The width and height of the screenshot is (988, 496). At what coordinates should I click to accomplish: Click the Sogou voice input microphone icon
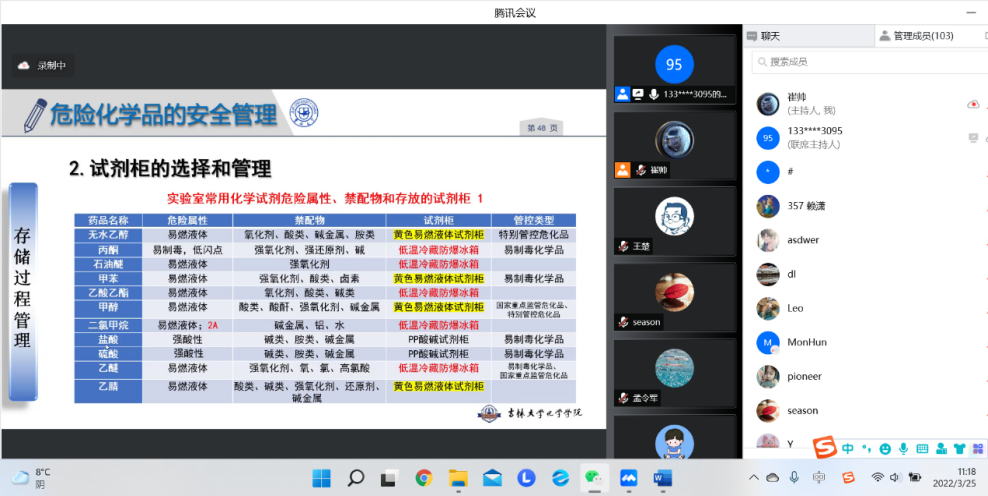point(902,447)
